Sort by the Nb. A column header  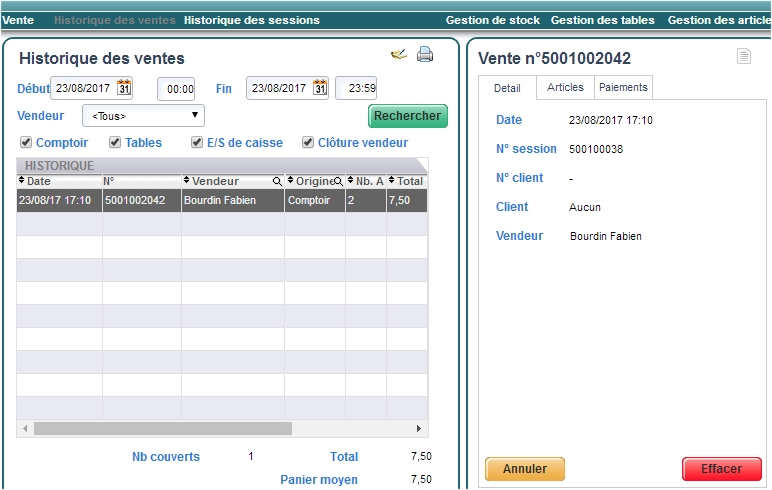pos(365,181)
